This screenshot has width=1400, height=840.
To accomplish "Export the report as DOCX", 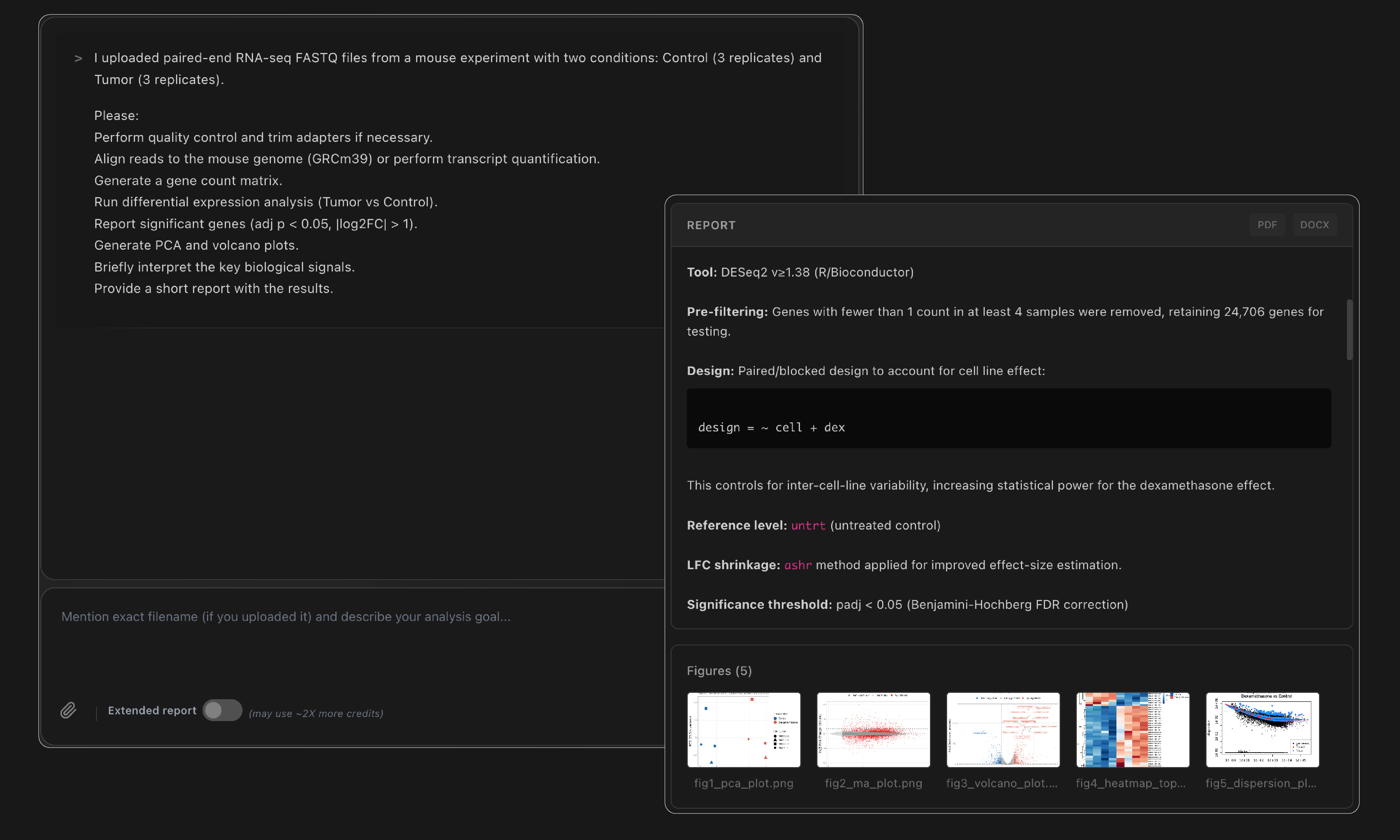I will (x=1314, y=224).
